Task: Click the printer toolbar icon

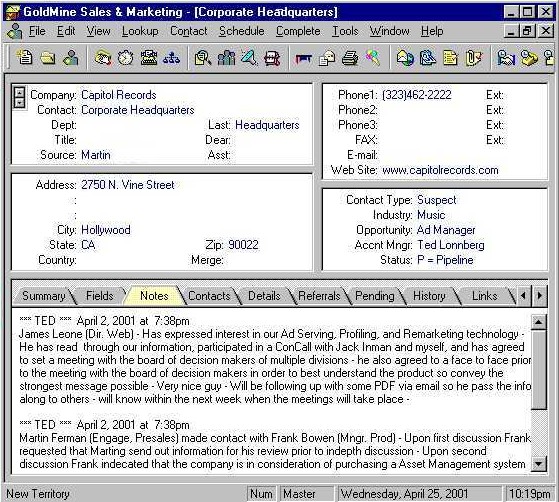Action: [x=350, y=57]
